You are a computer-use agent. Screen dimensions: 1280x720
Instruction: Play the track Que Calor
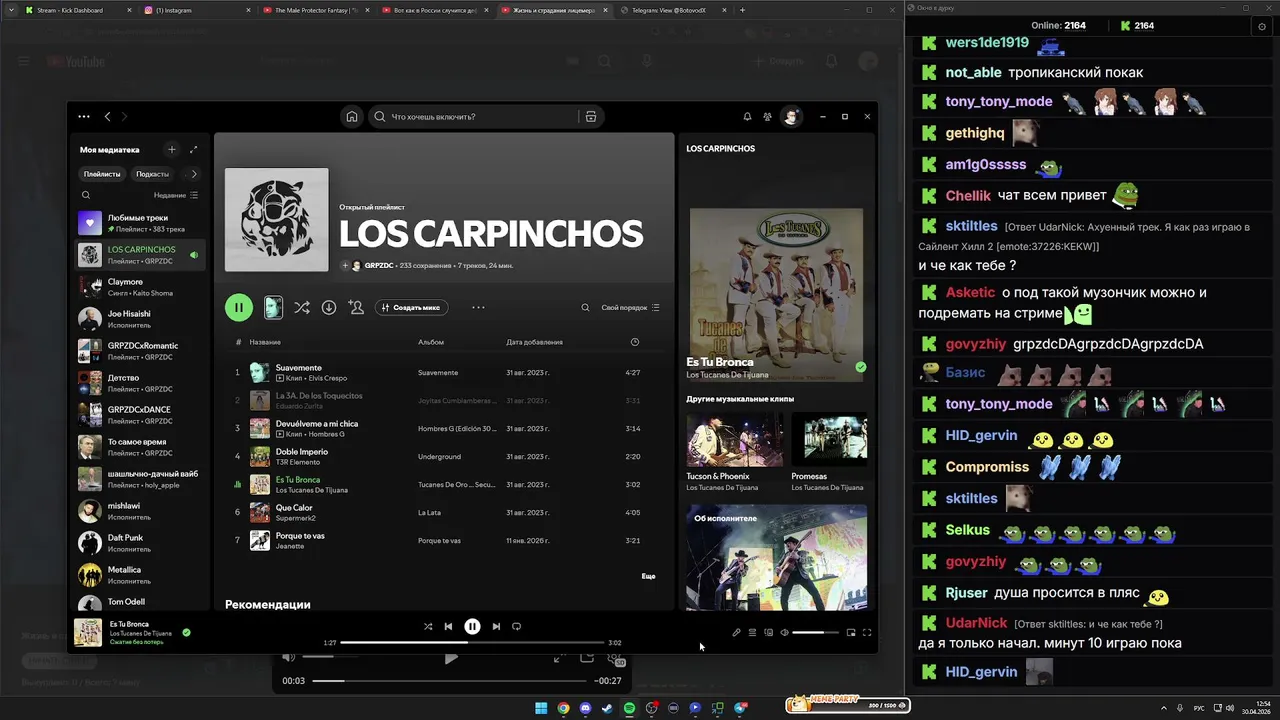pyautogui.click(x=294, y=508)
